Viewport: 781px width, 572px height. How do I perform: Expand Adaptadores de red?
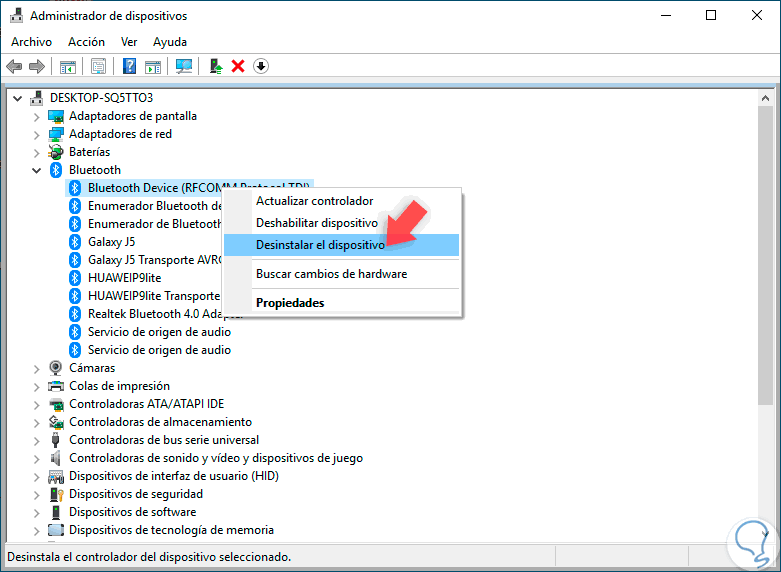[x=36, y=135]
